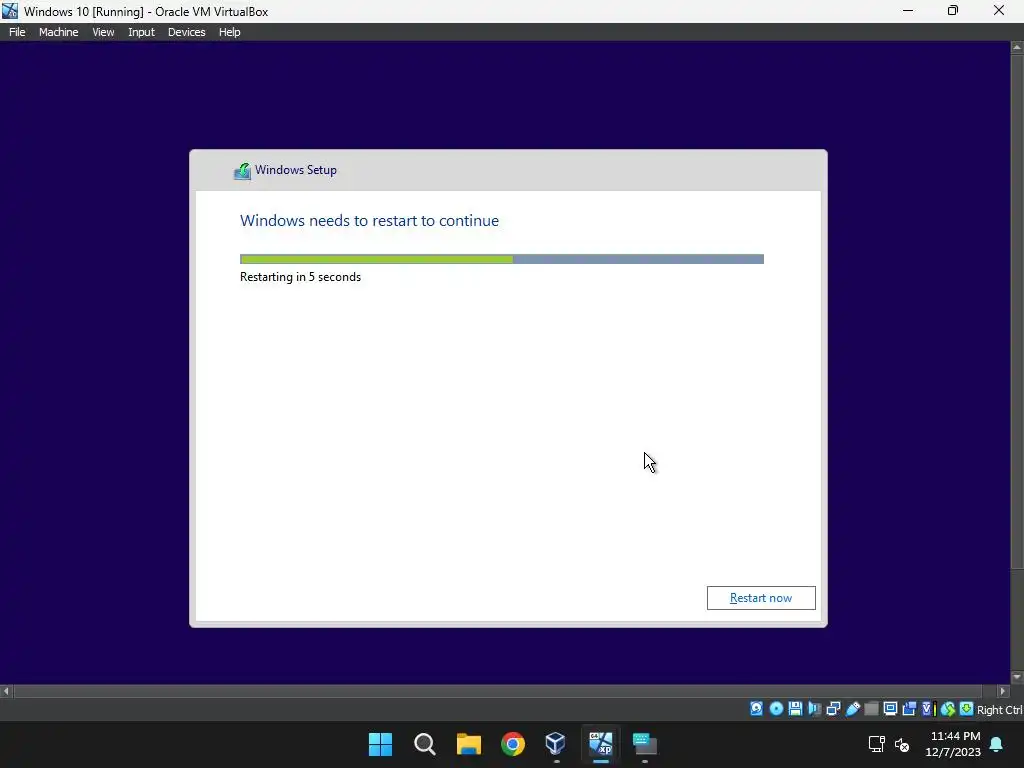Click the Right Ctrl host key label
The height and width of the screenshot is (768, 1024).
pos(1000,710)
